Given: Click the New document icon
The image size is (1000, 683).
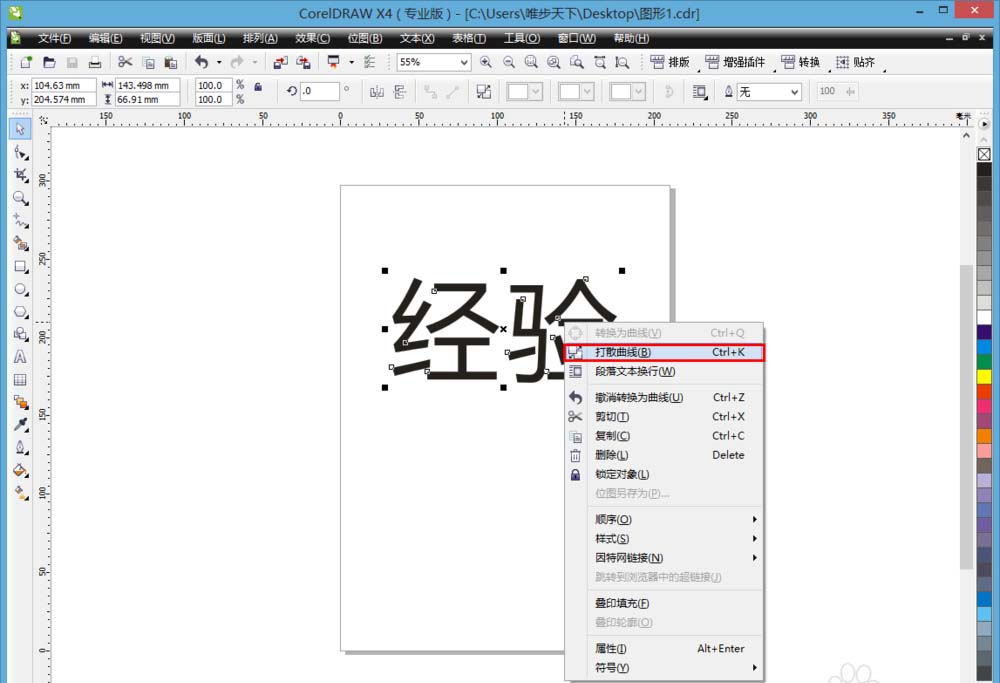Looking at the screenshot, I should coord(26,62).
